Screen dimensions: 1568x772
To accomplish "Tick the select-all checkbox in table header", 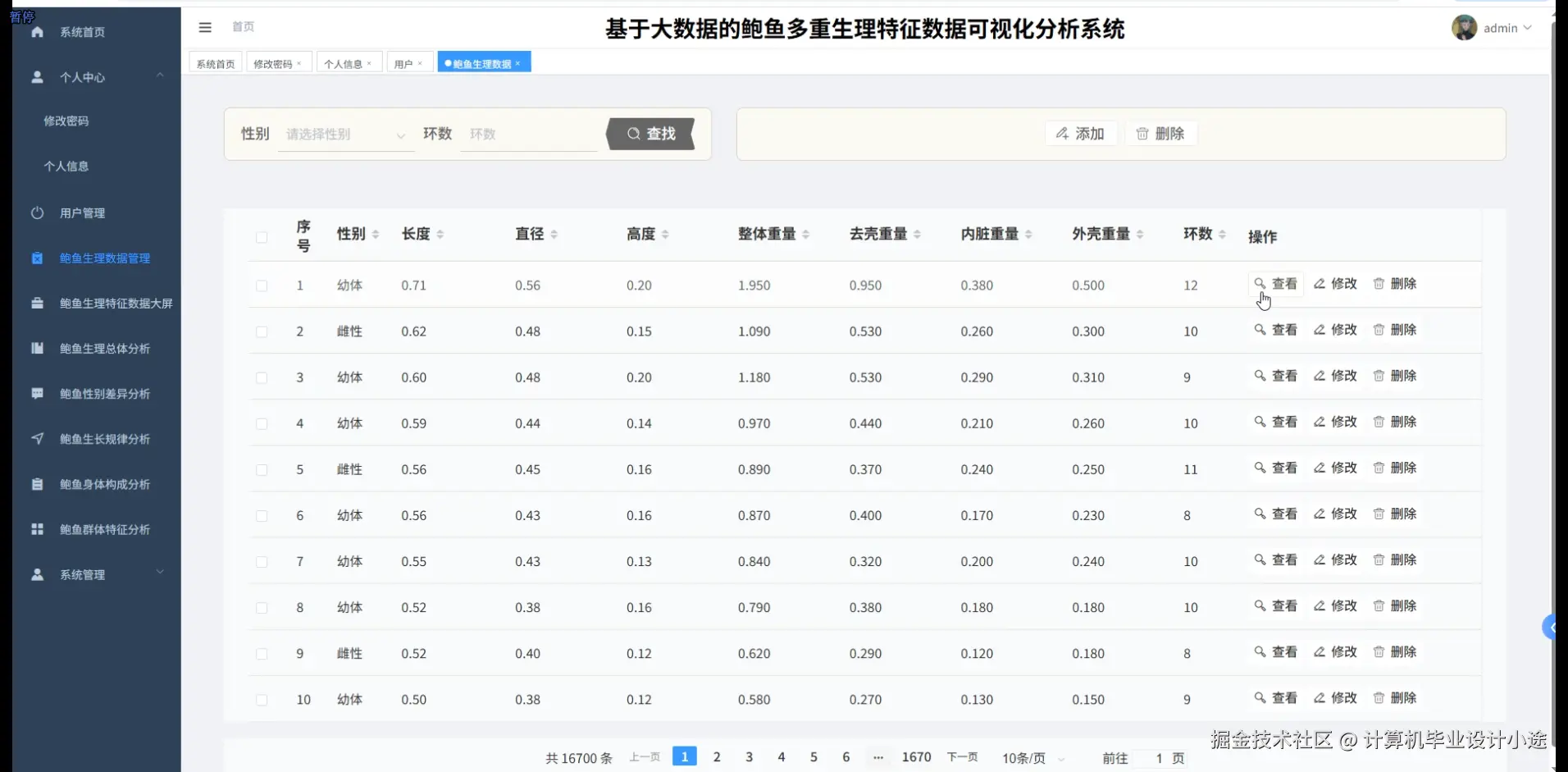I will point(262,237).
